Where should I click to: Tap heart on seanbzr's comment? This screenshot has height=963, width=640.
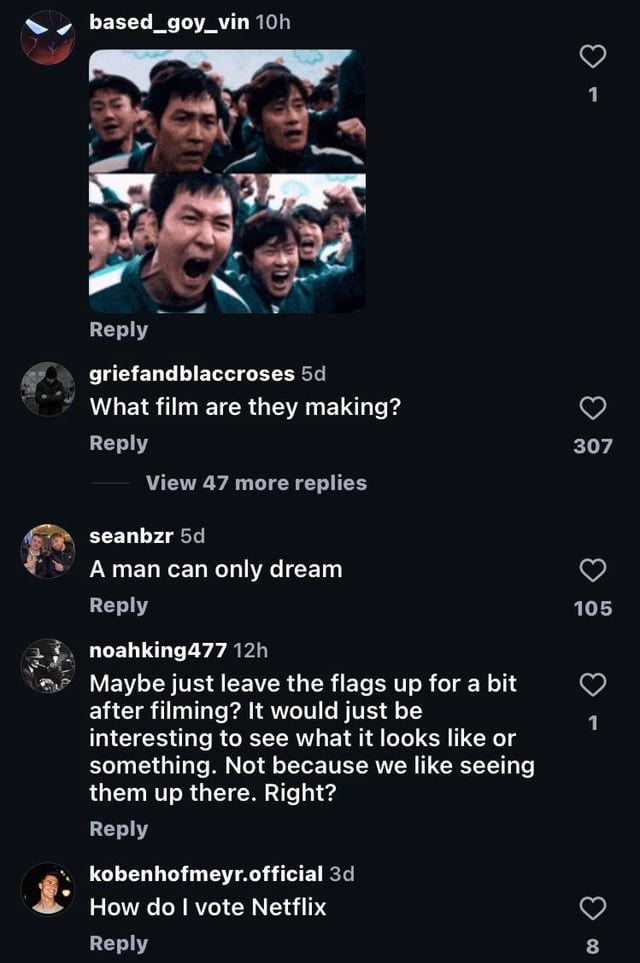tap(593, 570)
